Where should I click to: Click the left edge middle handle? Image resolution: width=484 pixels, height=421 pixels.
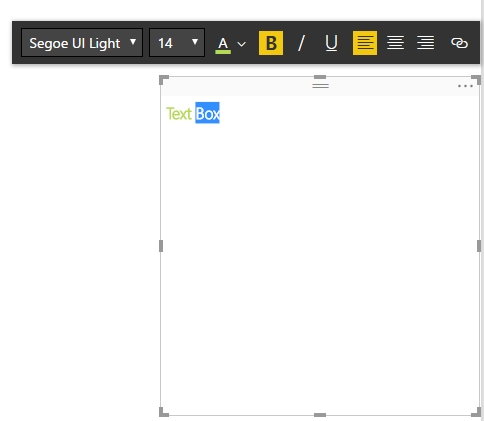tap(161, 246)
